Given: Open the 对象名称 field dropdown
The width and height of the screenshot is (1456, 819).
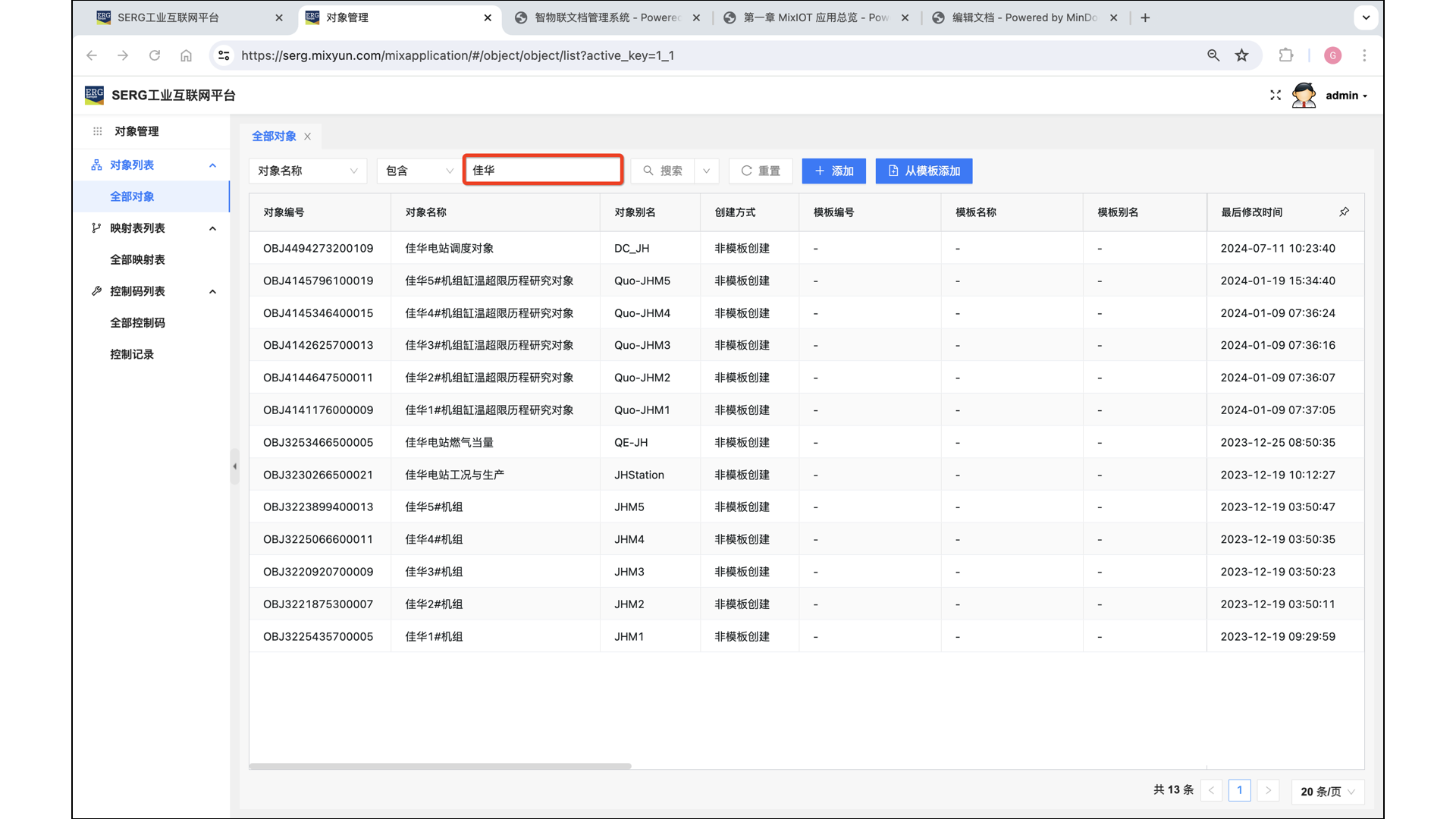Looking at the screenshot, I should (x=307, y=171).
